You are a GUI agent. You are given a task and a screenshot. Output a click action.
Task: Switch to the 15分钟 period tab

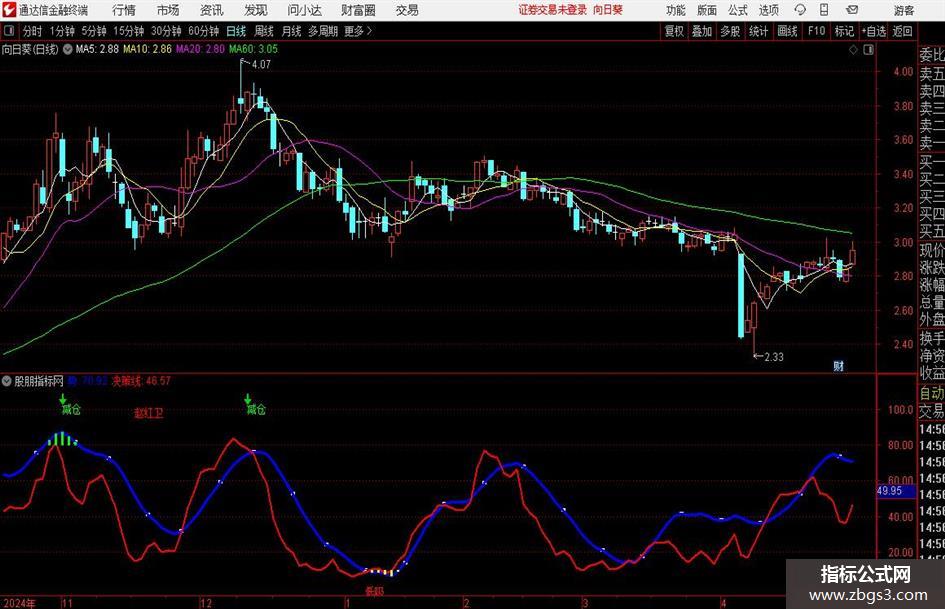(128, 31)
